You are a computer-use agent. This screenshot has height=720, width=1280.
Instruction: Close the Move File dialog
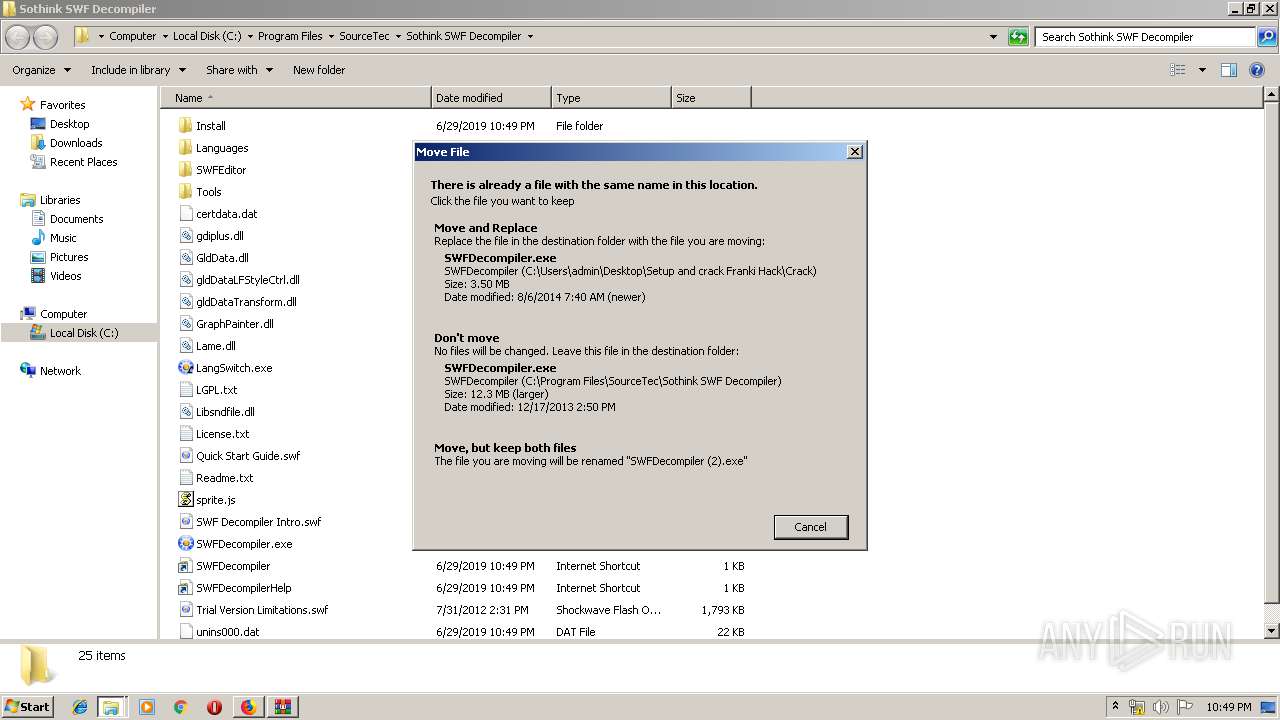[854, 151]
